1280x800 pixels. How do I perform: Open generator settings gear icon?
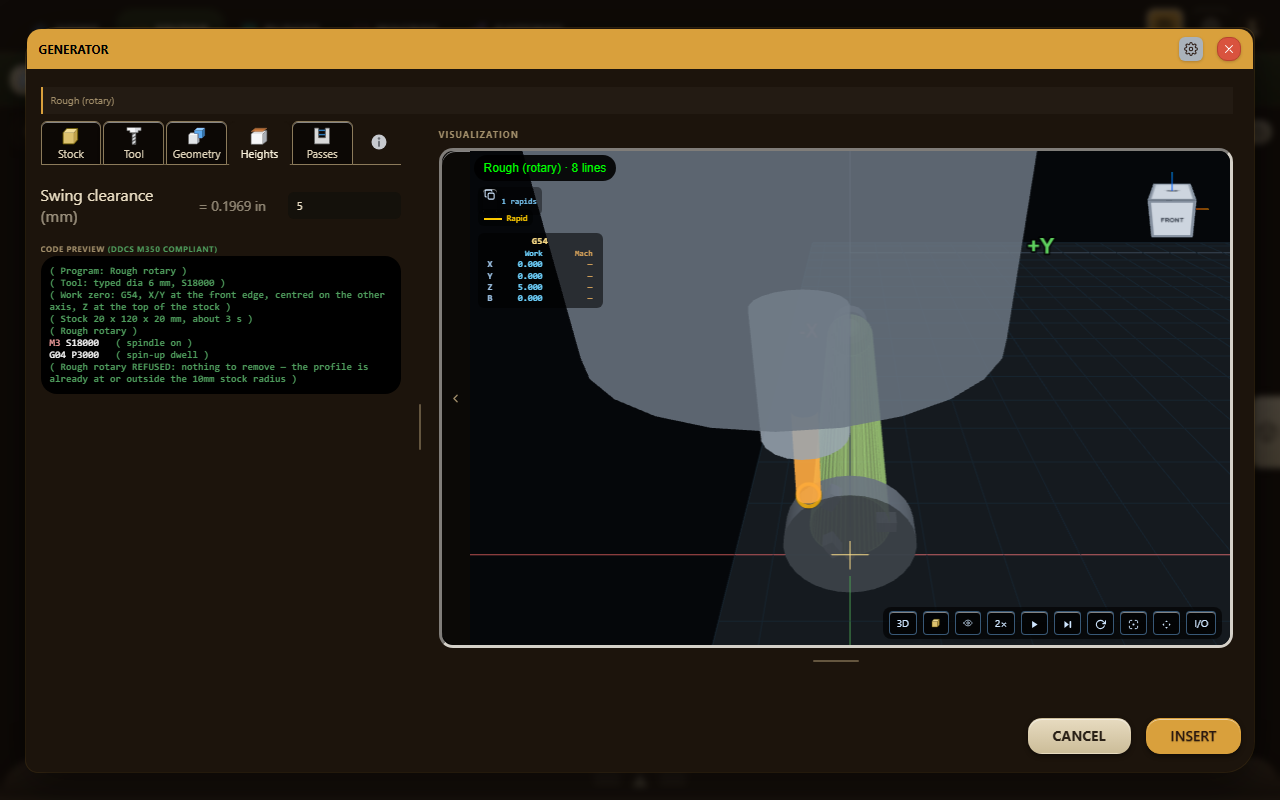click(1191, 49)
